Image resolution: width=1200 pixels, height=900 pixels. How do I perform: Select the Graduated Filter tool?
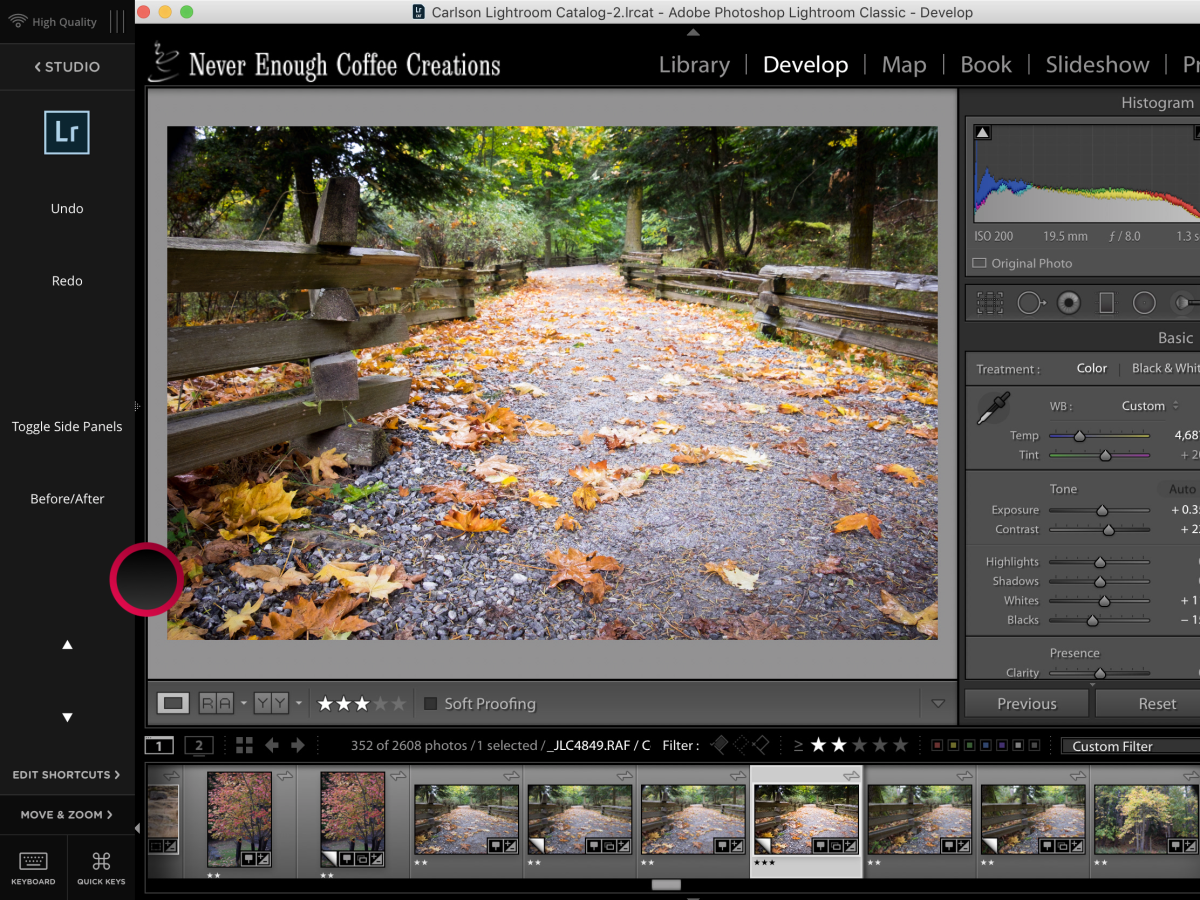1106,303
